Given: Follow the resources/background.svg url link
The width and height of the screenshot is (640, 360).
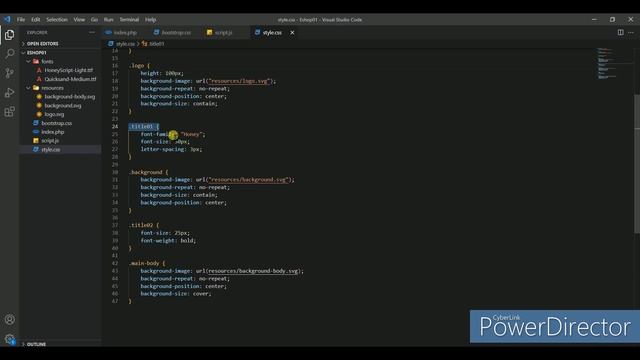Looking at the screenshot, I should pos(248,180).
